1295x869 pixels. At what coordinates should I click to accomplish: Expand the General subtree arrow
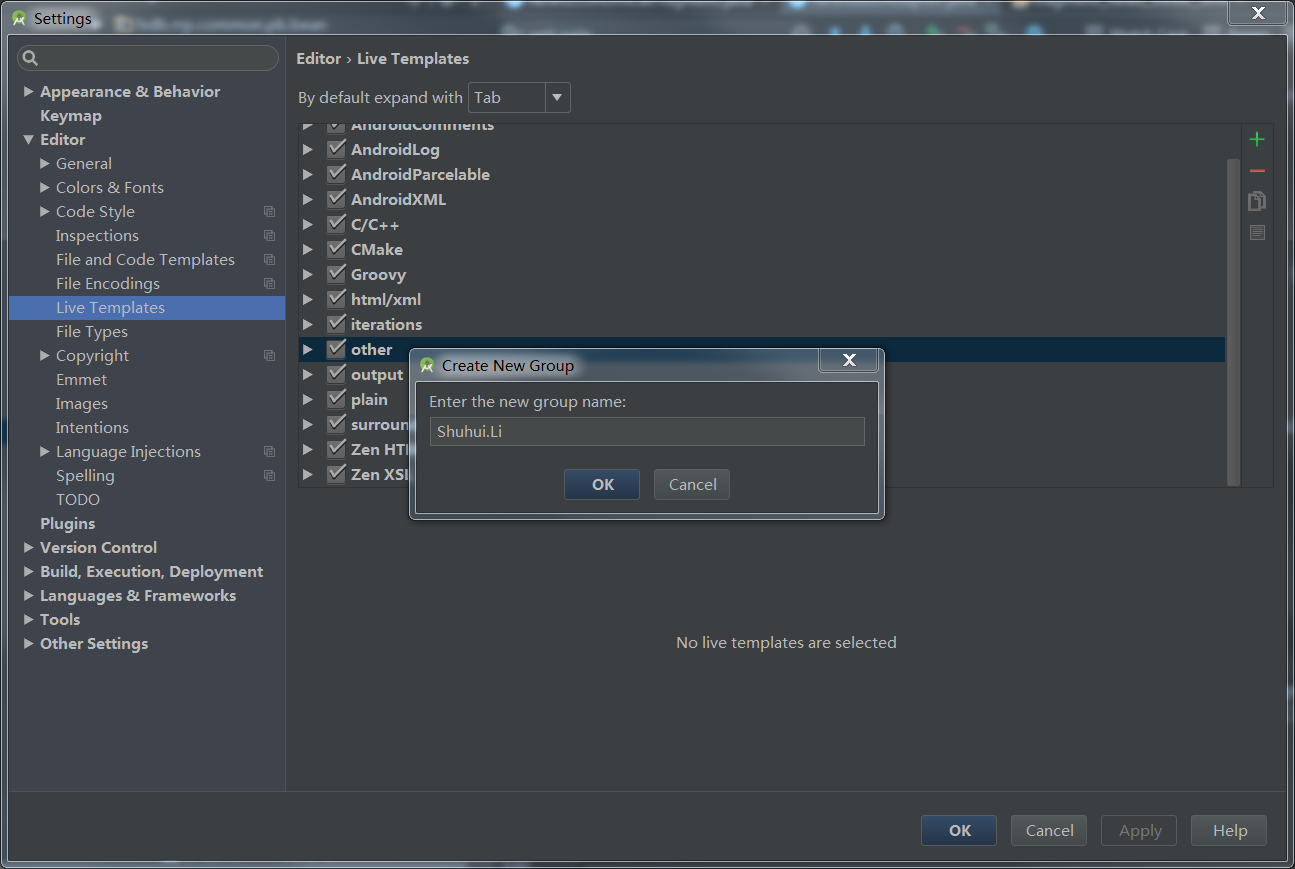tap(45, 164)
